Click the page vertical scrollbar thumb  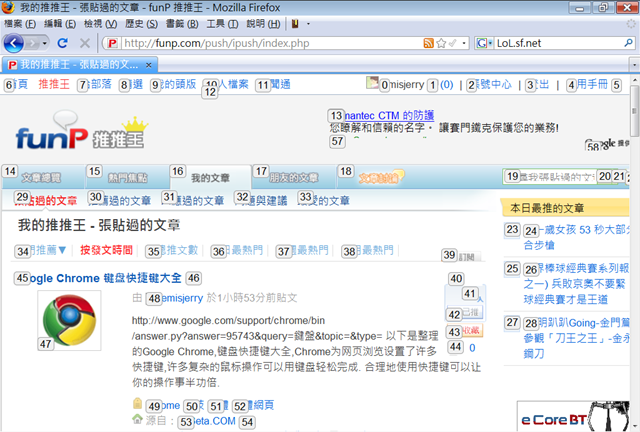click(x=635, y=110)
